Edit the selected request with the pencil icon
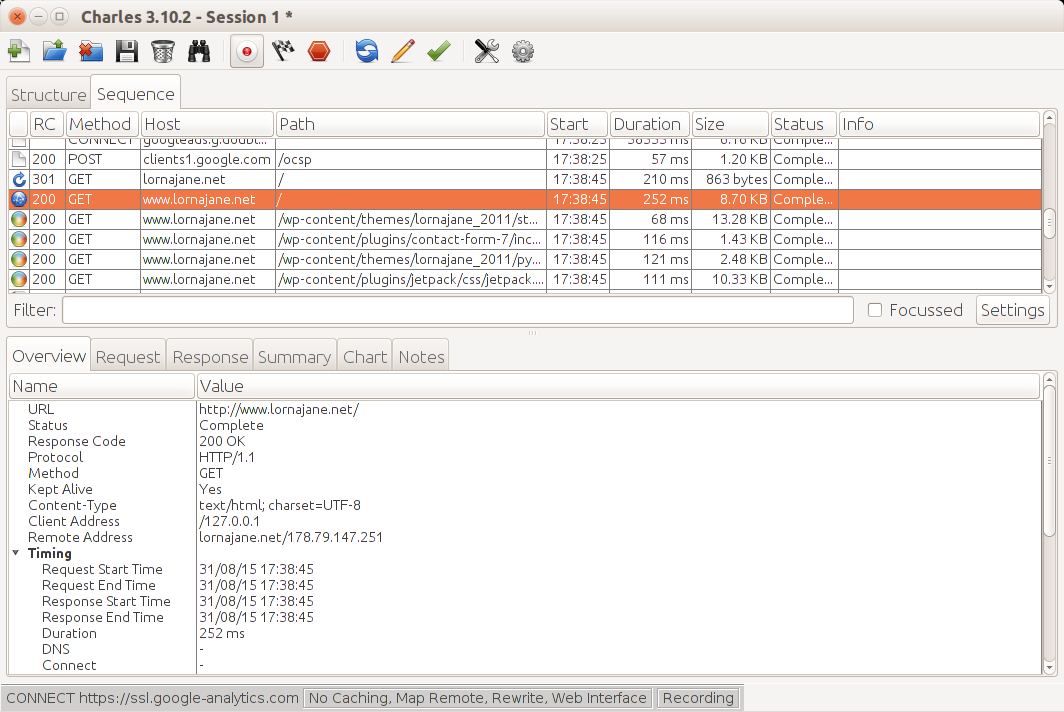Screen dimensions: 1064x712 (x=403, y=51)
